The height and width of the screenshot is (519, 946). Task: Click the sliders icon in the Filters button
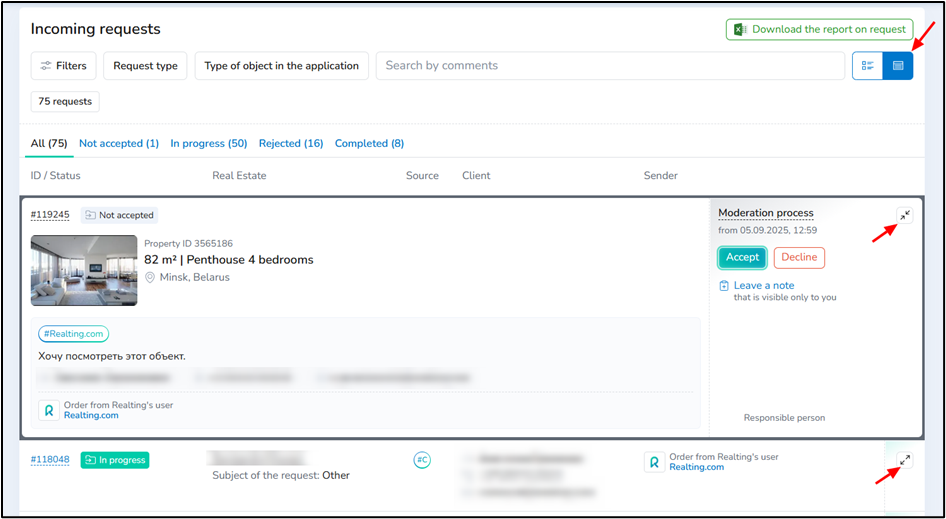click(x=45, y=66)
